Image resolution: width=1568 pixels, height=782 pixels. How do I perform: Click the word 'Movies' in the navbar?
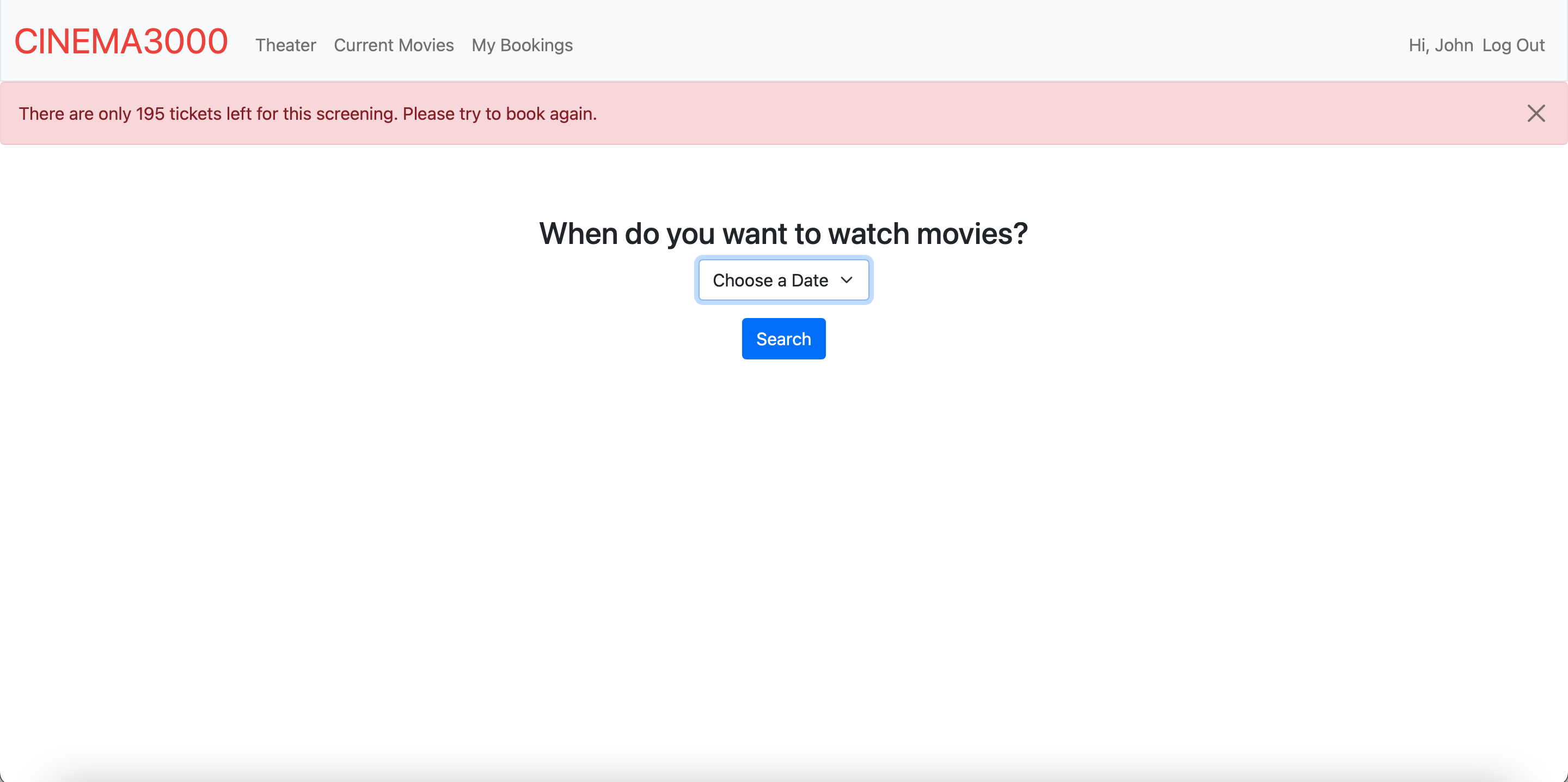425,45
